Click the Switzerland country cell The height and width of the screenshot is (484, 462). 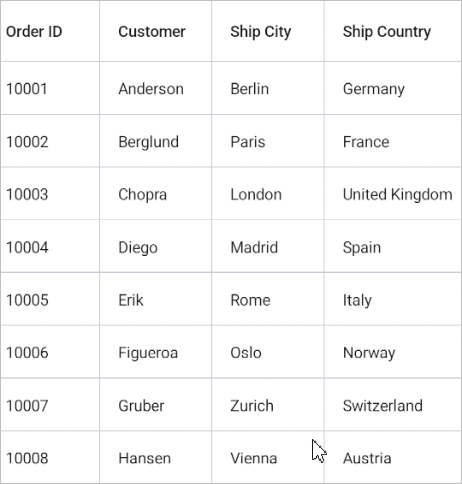coord(393,405)
